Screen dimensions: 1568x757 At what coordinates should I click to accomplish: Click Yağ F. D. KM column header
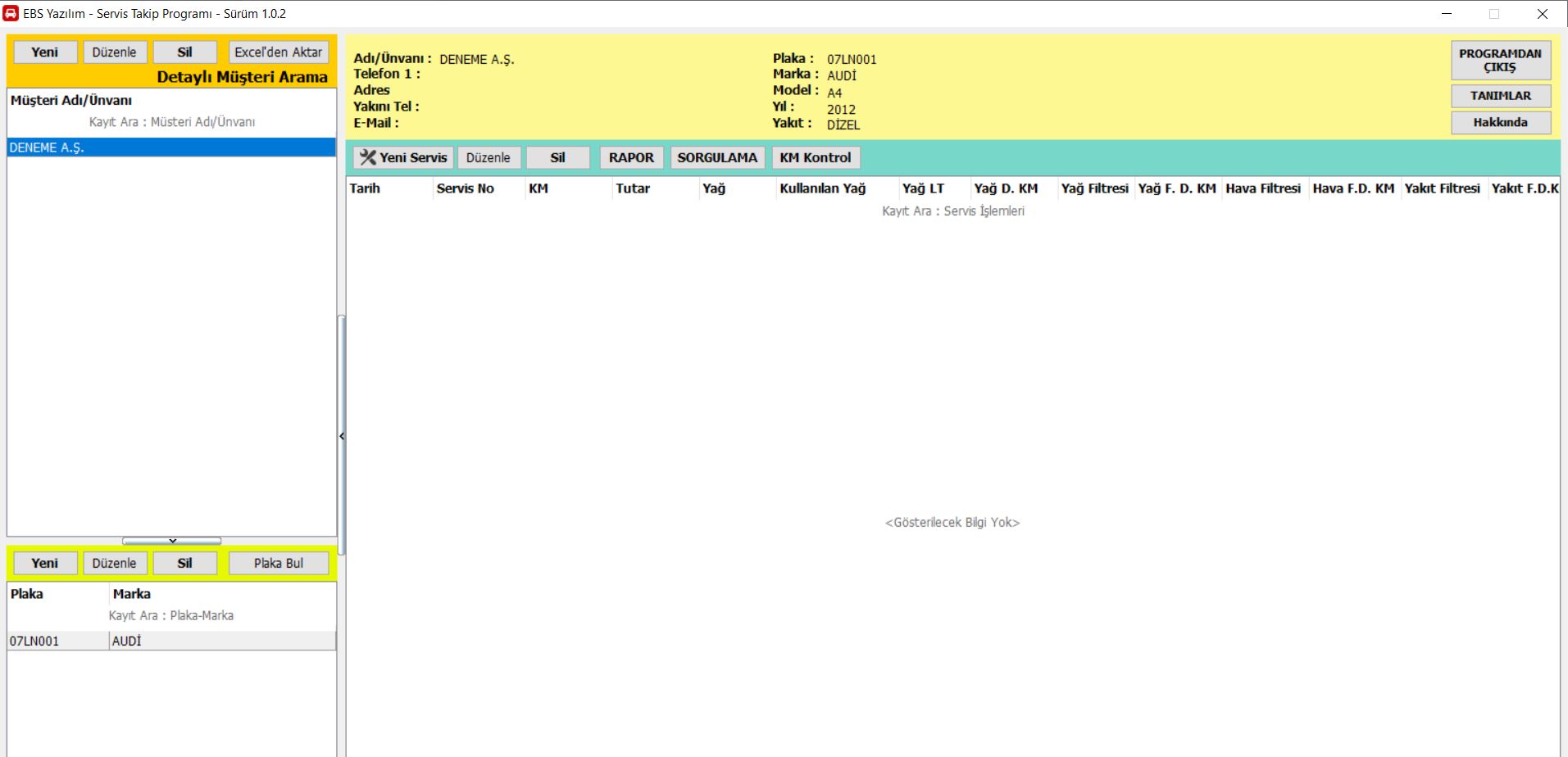[1178, 188]
